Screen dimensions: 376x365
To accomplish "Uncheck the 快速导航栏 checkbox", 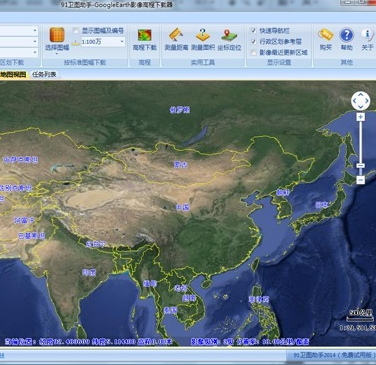I will point(254,31).
